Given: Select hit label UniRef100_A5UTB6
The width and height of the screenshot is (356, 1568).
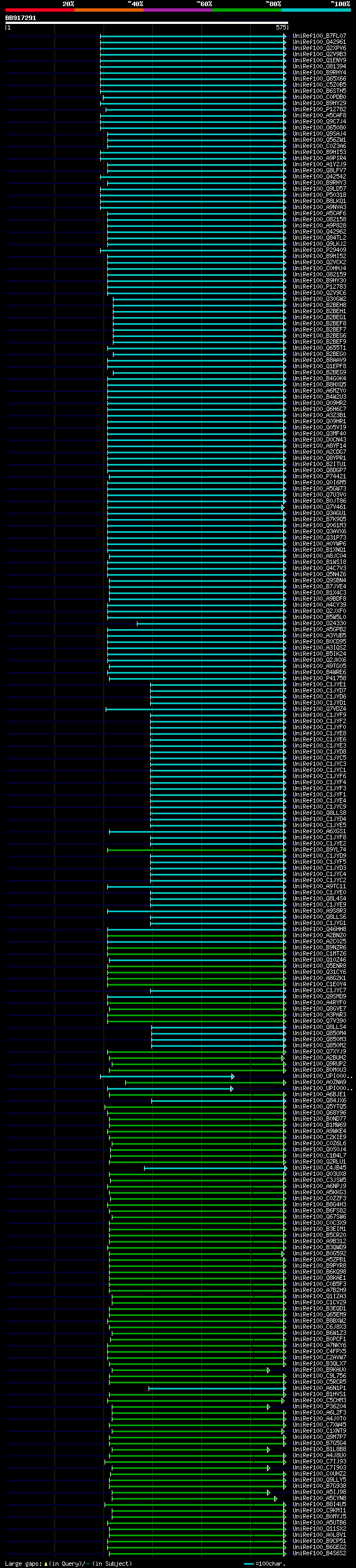Looking at the screenshot, I should click(x=319, y=1522).
